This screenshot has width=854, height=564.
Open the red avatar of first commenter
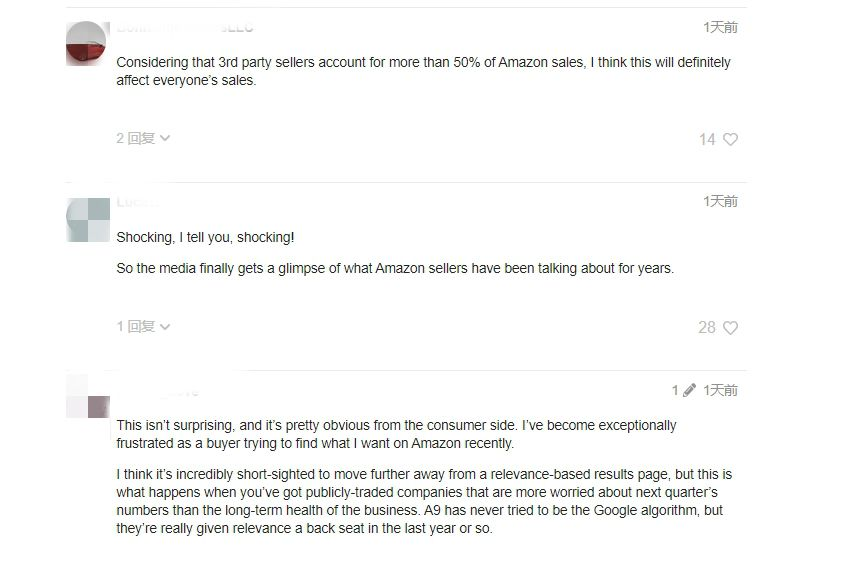[x=88, y=44]
